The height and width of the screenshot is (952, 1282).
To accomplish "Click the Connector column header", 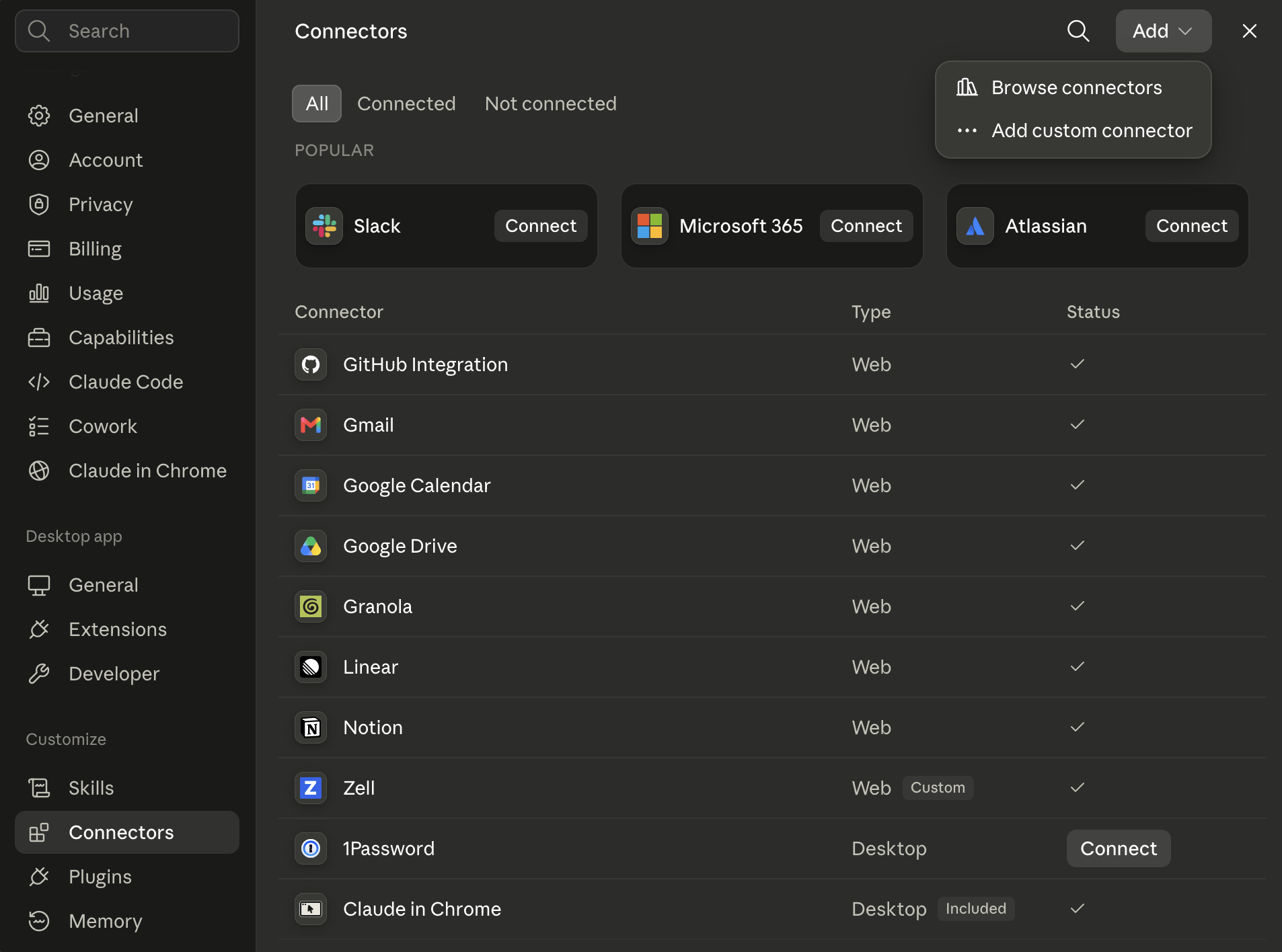I will [339, 312].
